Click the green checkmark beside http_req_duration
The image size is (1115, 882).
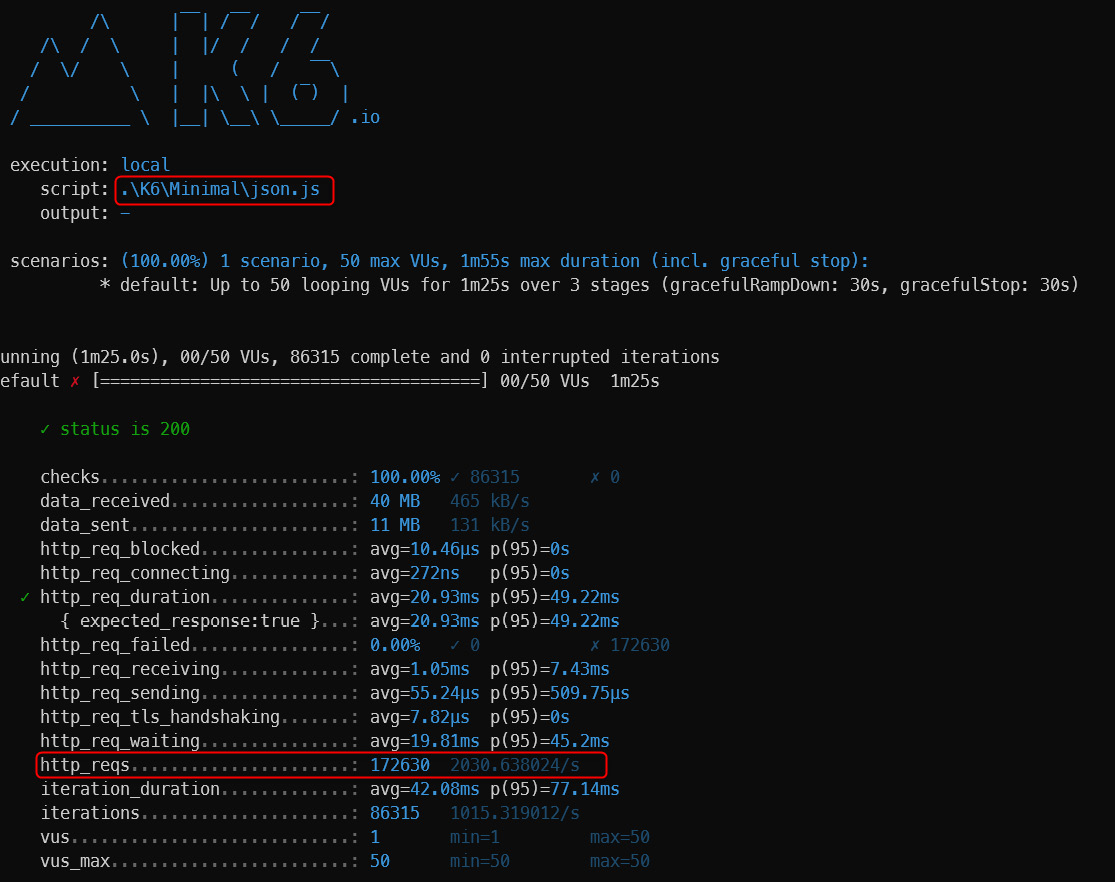[25, 597]
